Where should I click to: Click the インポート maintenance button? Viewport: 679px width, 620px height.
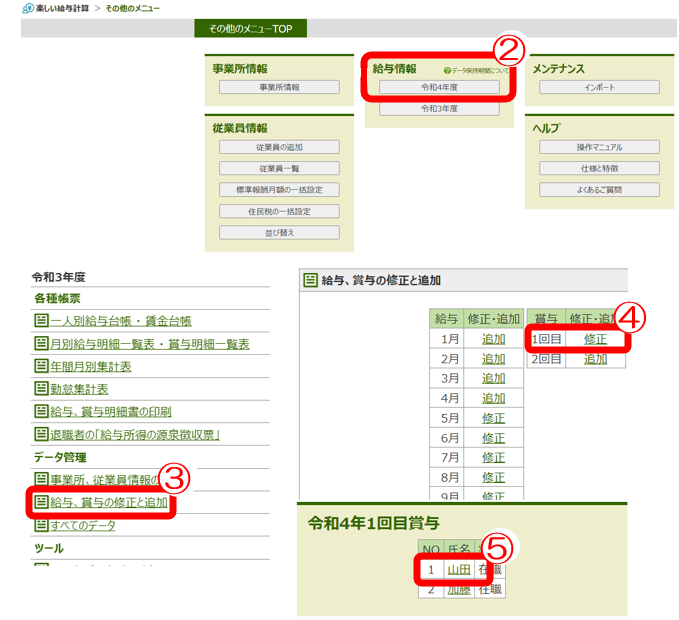tap(598, 88)
